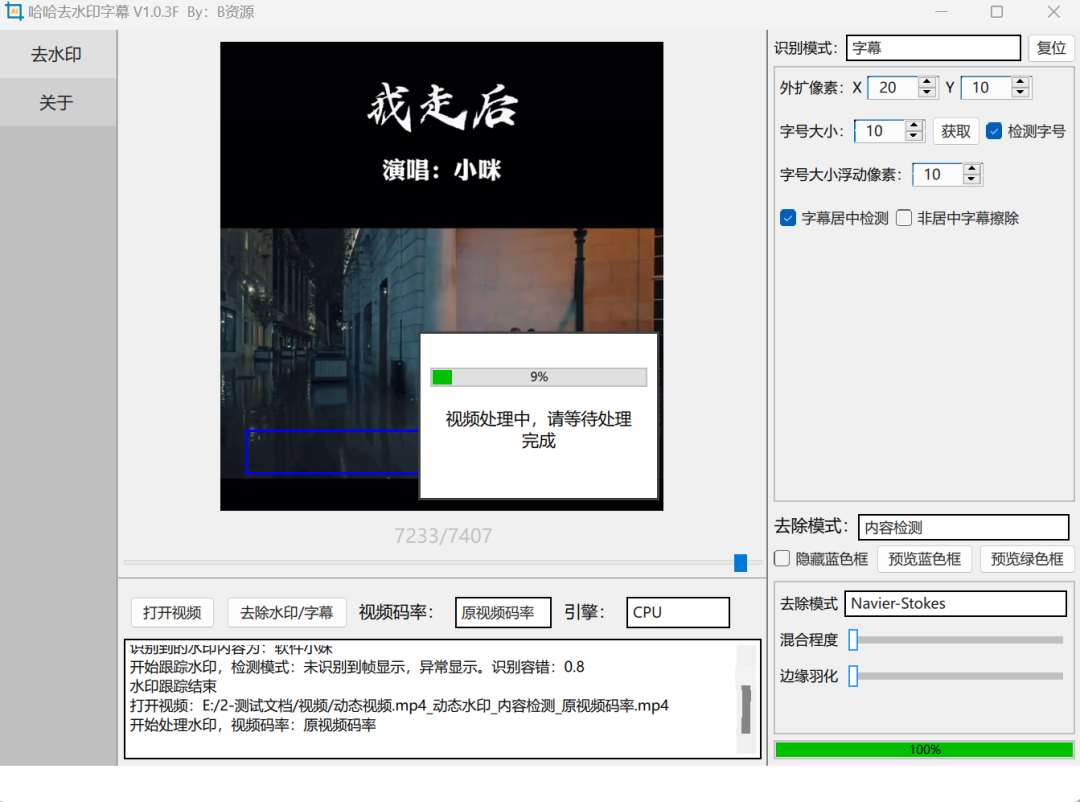Enable 非居中字幕擦除
This screenshot has height=802, width=1080.
(x=903, y=217)
